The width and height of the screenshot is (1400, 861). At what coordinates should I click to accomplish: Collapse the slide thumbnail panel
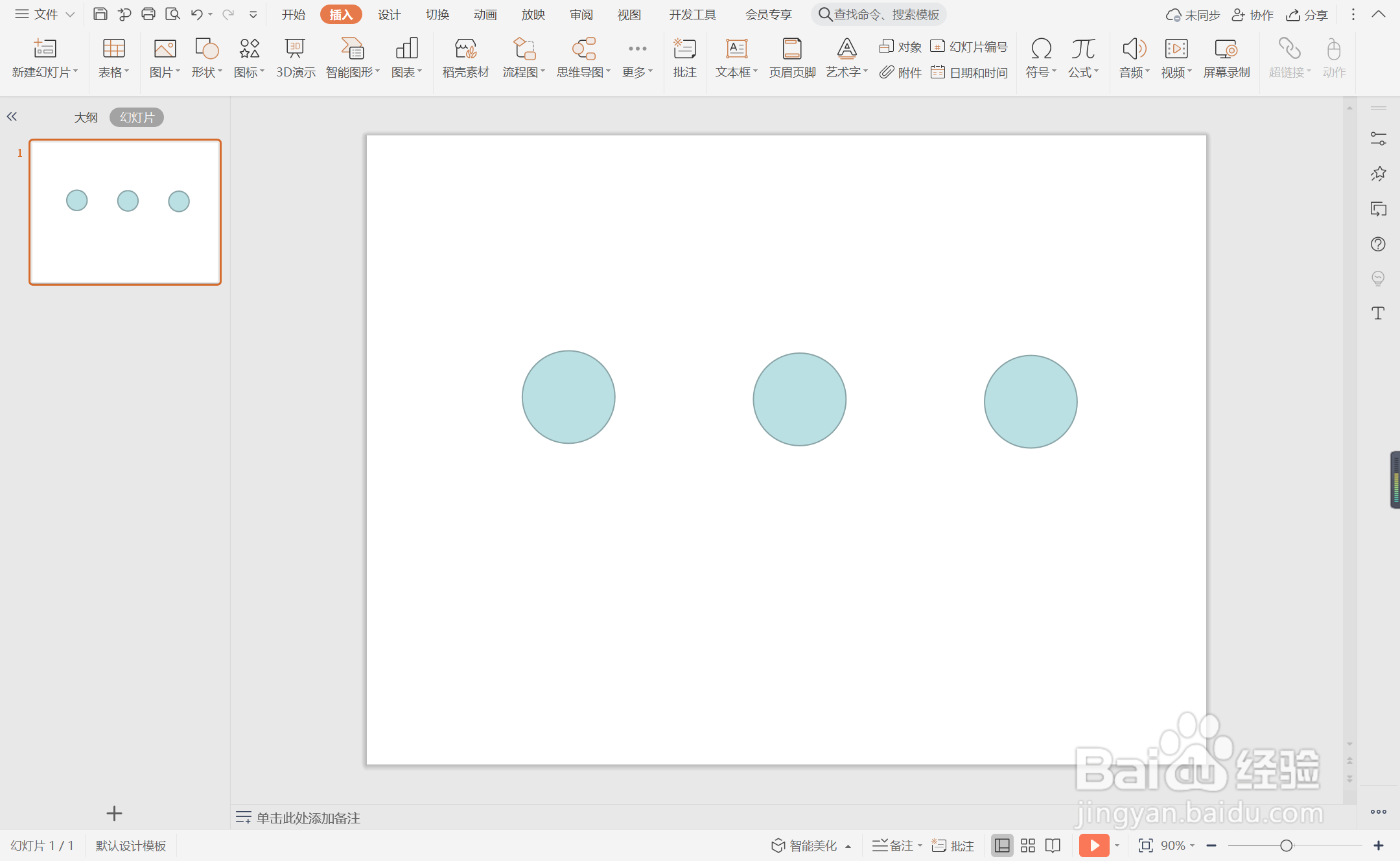12,117
